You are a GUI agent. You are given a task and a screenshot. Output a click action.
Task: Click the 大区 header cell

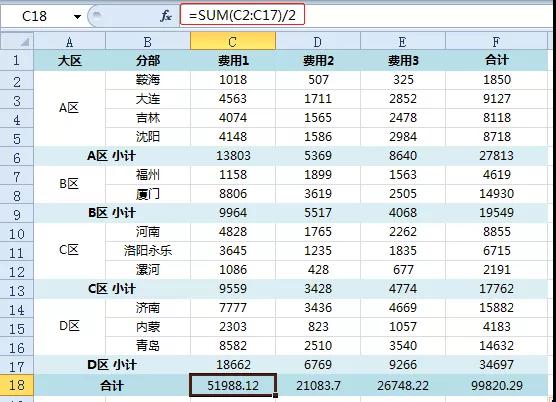70,61
